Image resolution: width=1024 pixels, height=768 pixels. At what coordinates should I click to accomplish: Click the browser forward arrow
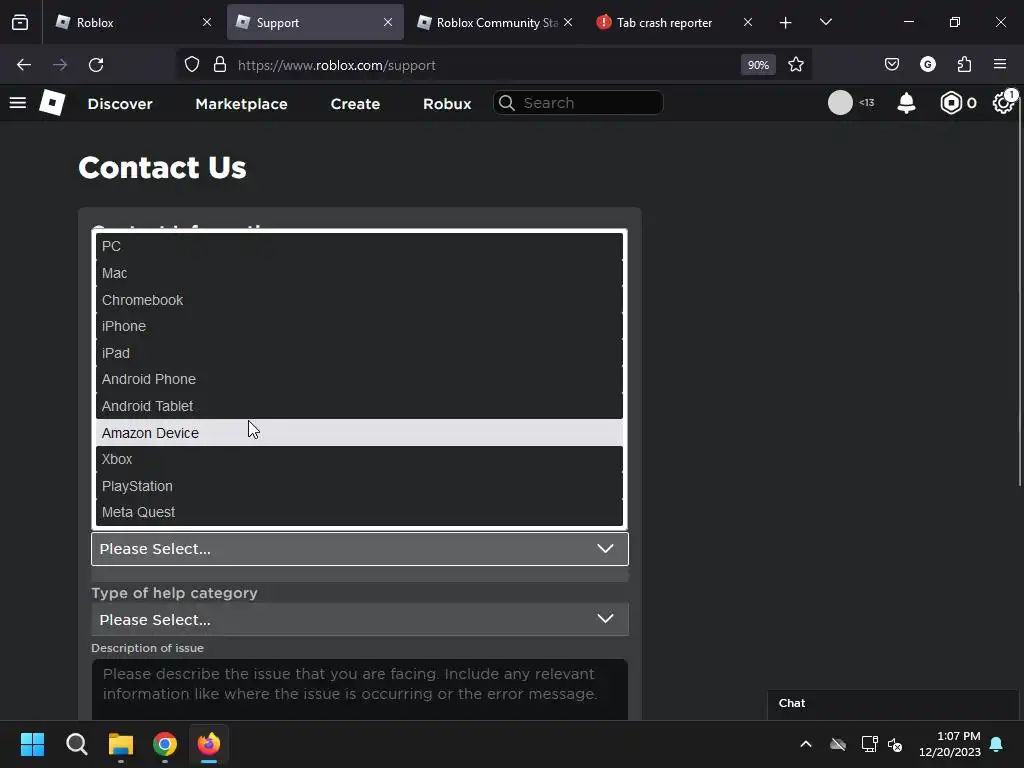(x=59, y=65)
